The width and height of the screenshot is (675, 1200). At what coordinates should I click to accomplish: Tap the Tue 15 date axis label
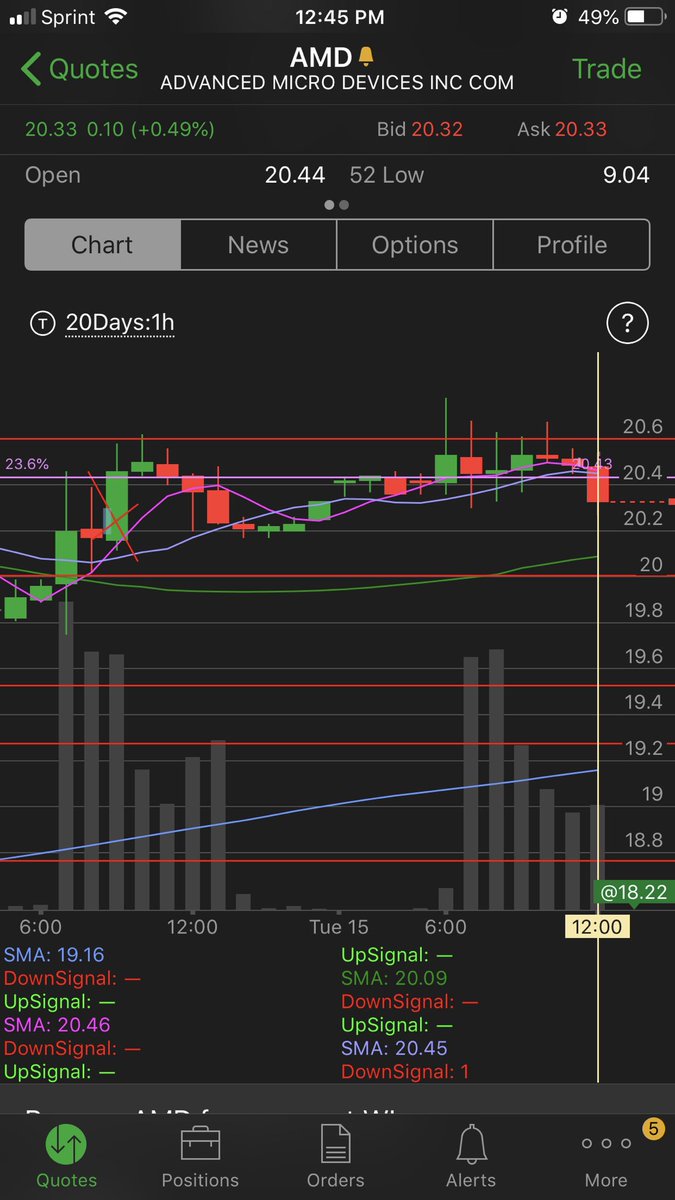coord(339,927)
